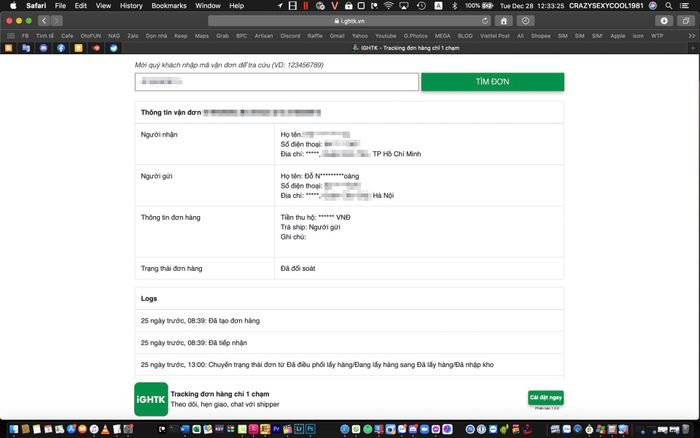Click the Cài đặt ngay install button
This screenshot has width=700, height=438.
coord(546,398)
